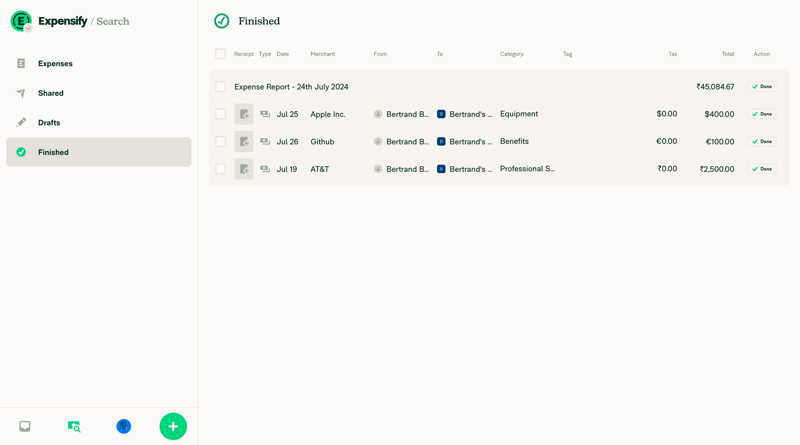The image size is (800, 445).
Task: Open the workspace switcher arrow on logo
Action: click(x=29, y=29)
